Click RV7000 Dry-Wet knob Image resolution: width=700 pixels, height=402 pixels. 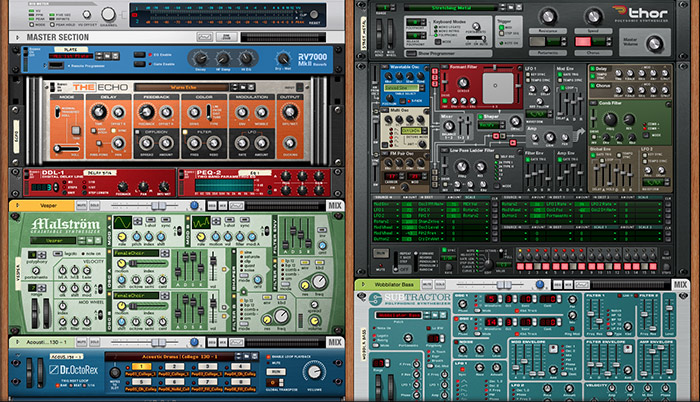(x=283, y=59)
